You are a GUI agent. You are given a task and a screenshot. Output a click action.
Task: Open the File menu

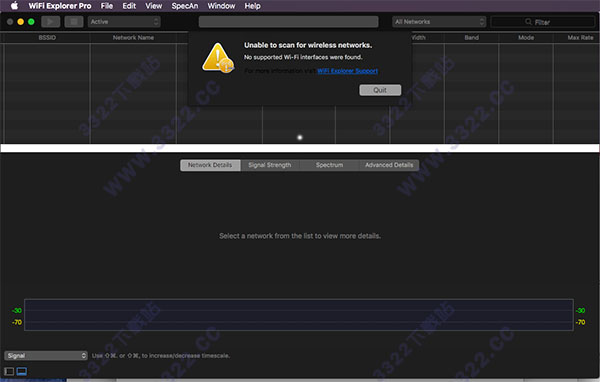[x=107, y=6]
